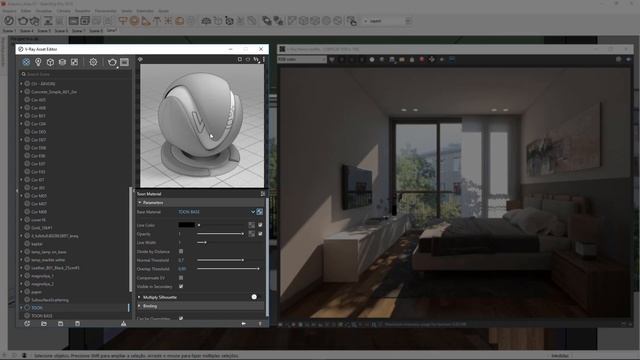Screen dimensions: 640x360
Task: Click the add asset icon in the bottom bar
Action: click(27, 324)
